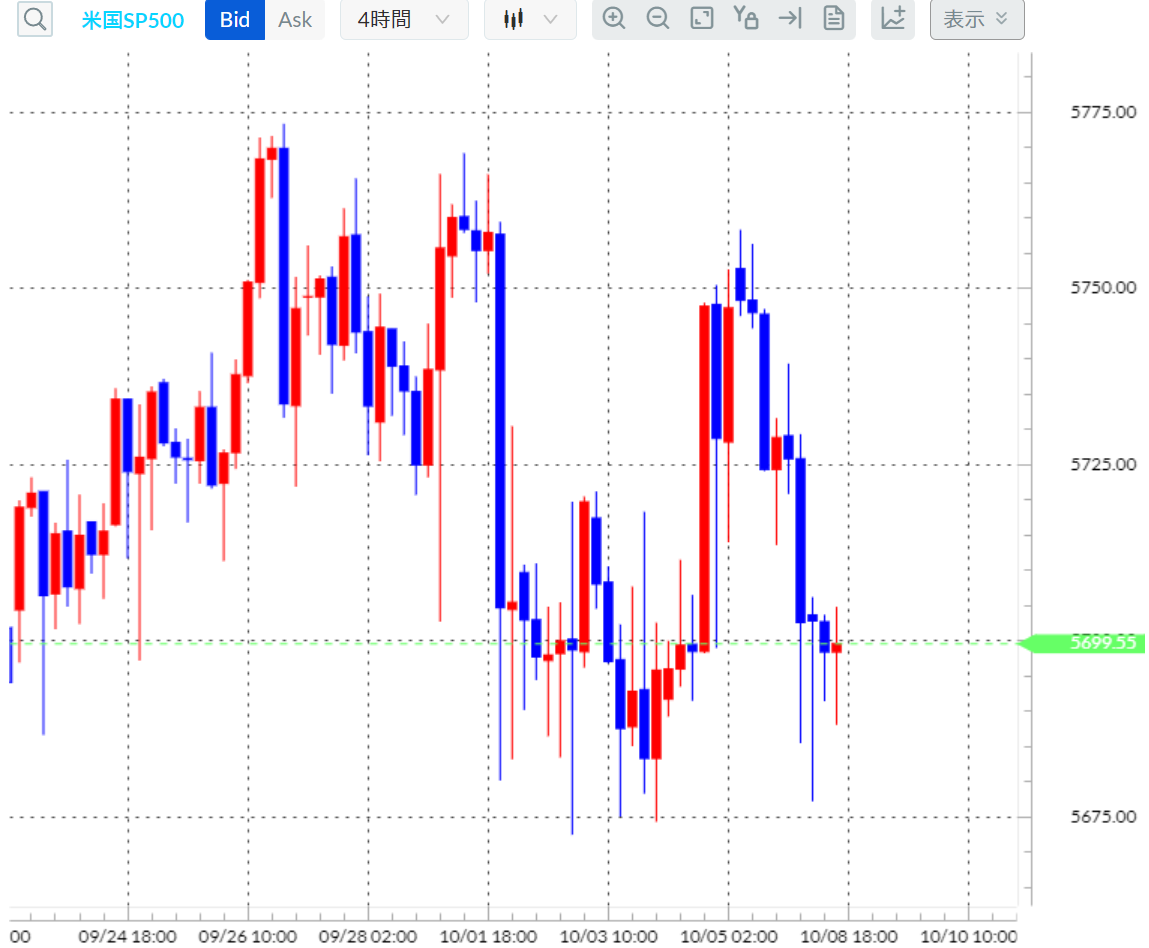Click the 米国SP500 symbol name
This screenshot has height=948, width=1149.
pos(133,20)
